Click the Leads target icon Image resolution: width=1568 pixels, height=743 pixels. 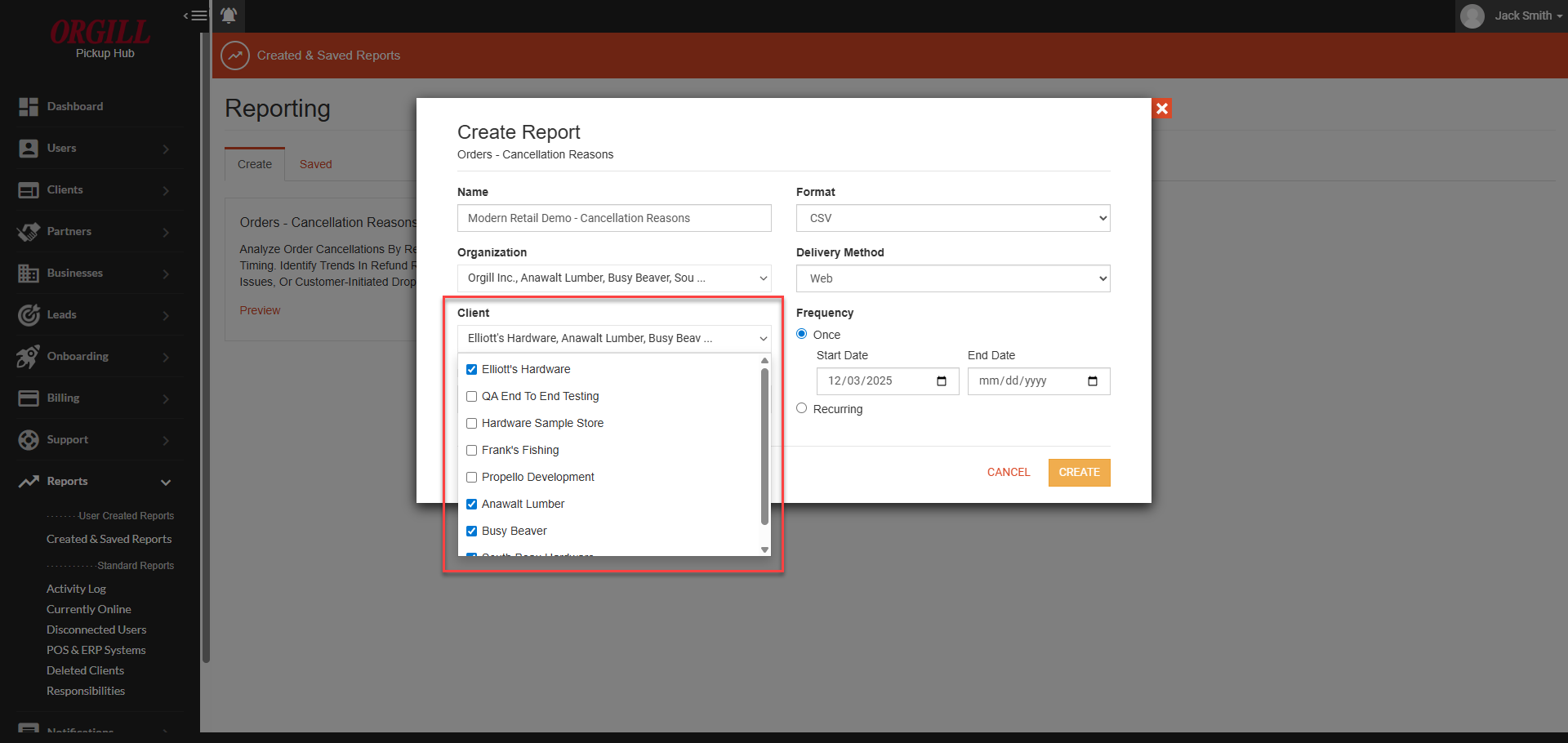(x=29, y=315)
